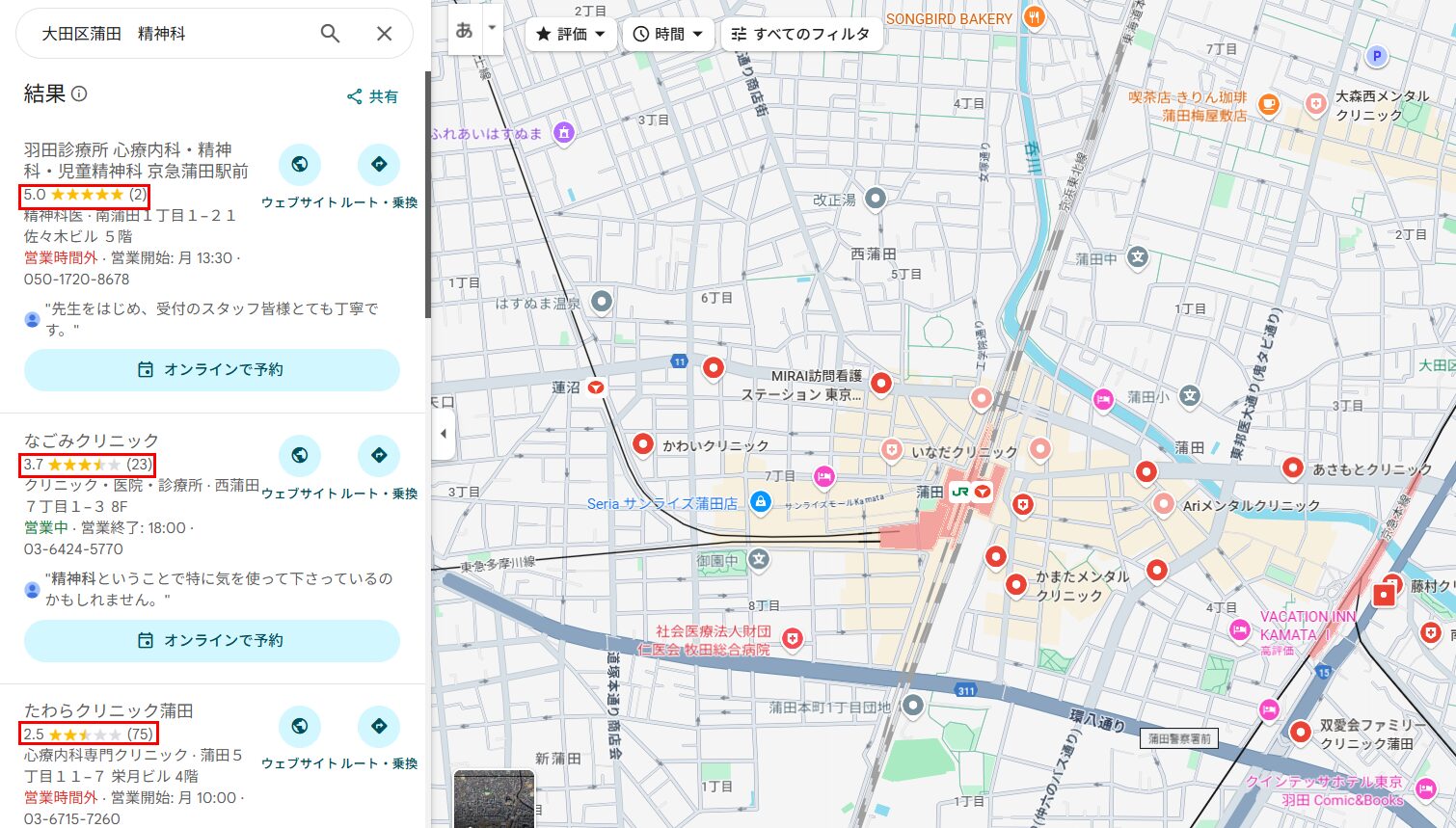The width and height of the screenshot is (1456, 828).
Task: Click the 蒲田中 school icon
Action: pos(1138,256)
